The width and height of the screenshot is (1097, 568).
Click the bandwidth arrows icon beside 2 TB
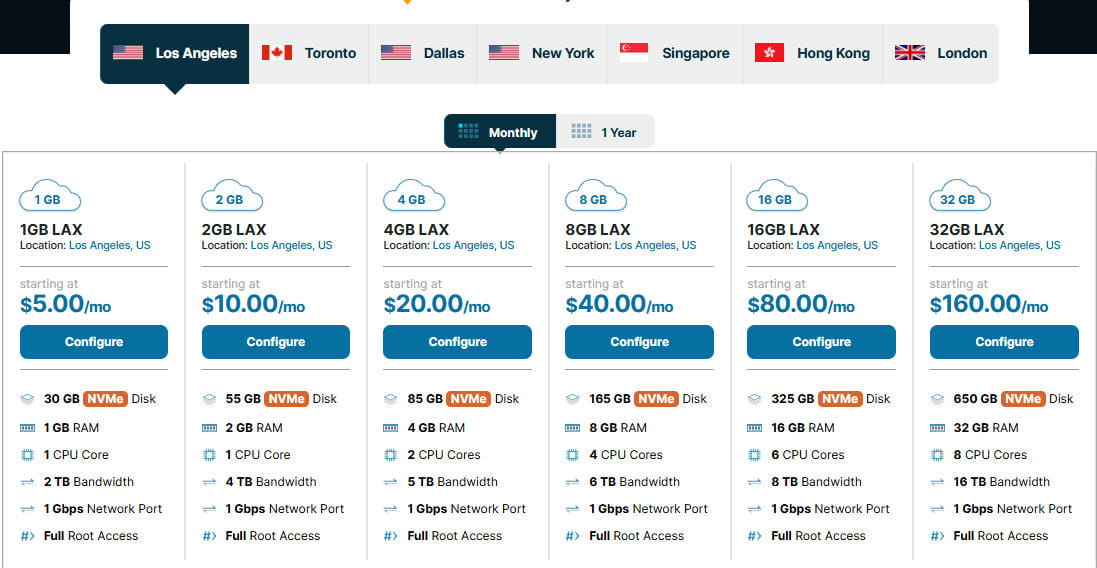27,482
